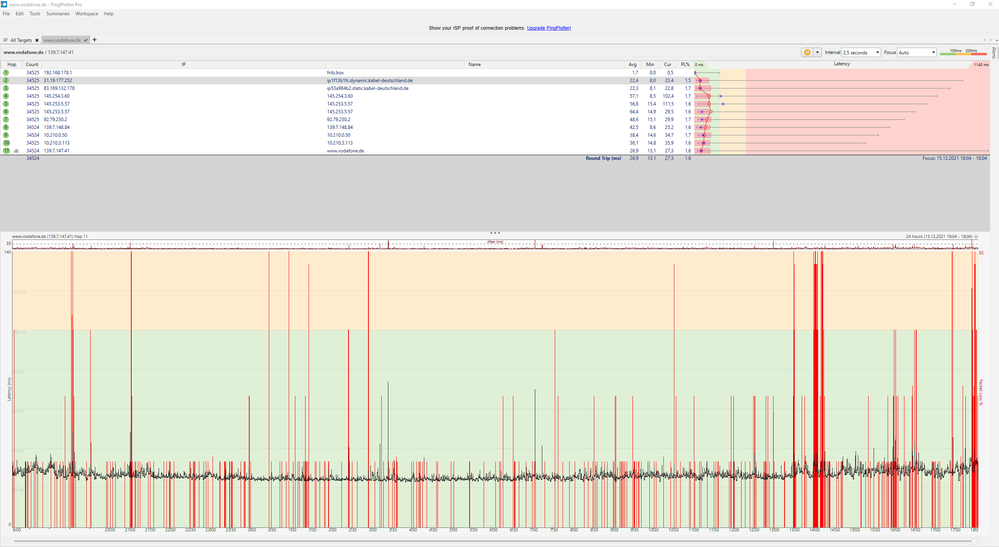Open the Interval dropdown showing 2.5 seconds
The width and height of the screenshot is (999, 547).
pyautogui.click(x=861, y=52)
